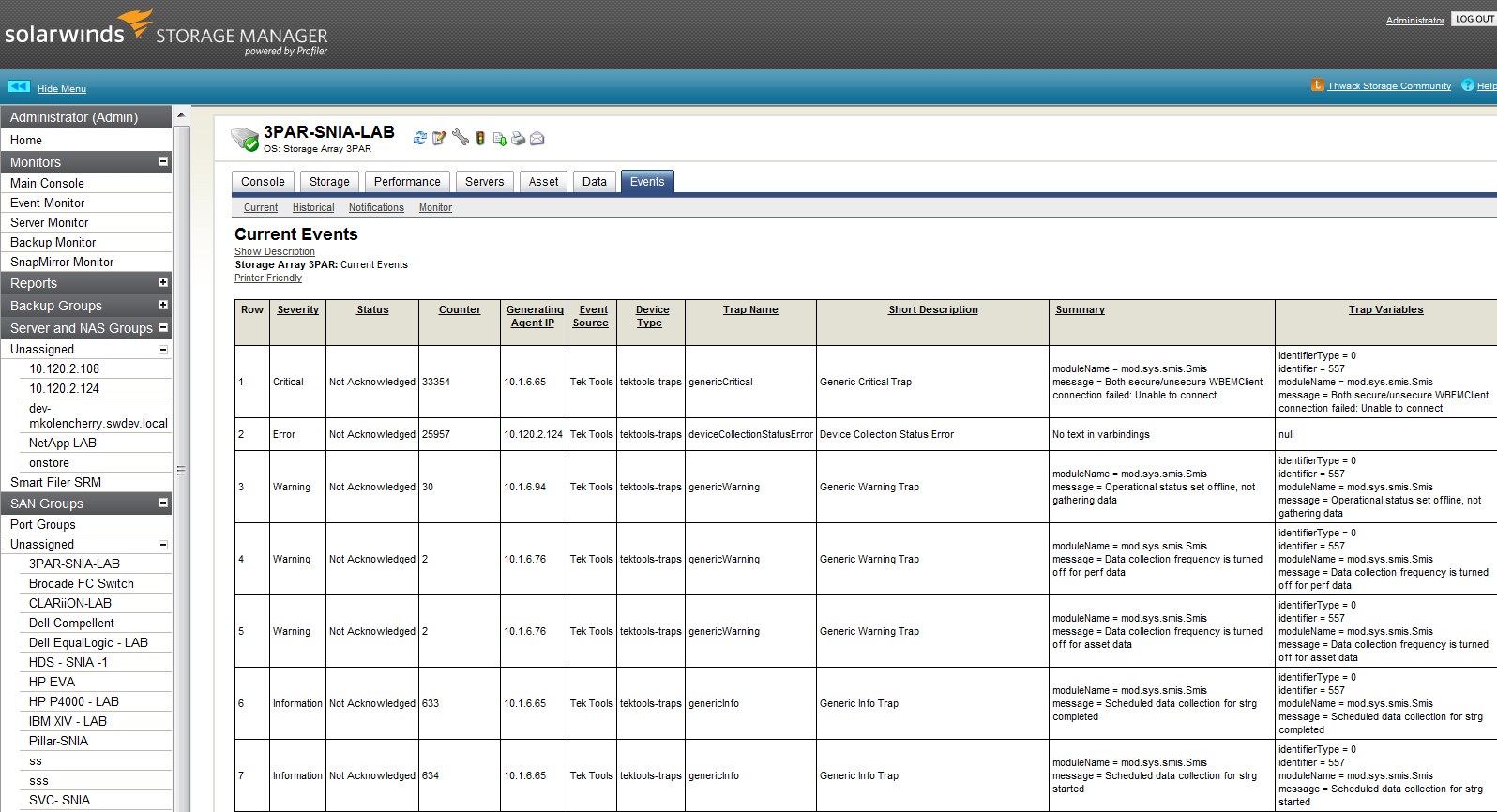Open the Storage tab
This screenshot has width=1497, height=812.
point(329,182)
